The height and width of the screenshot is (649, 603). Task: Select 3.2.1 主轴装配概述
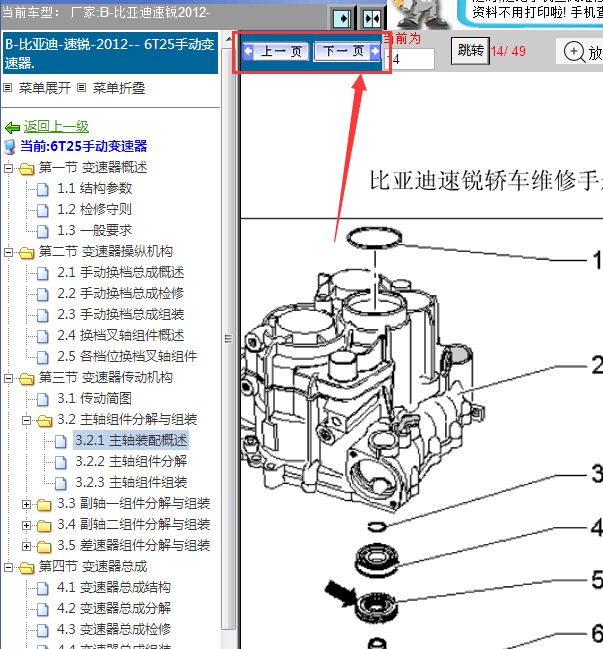(131, 440)
